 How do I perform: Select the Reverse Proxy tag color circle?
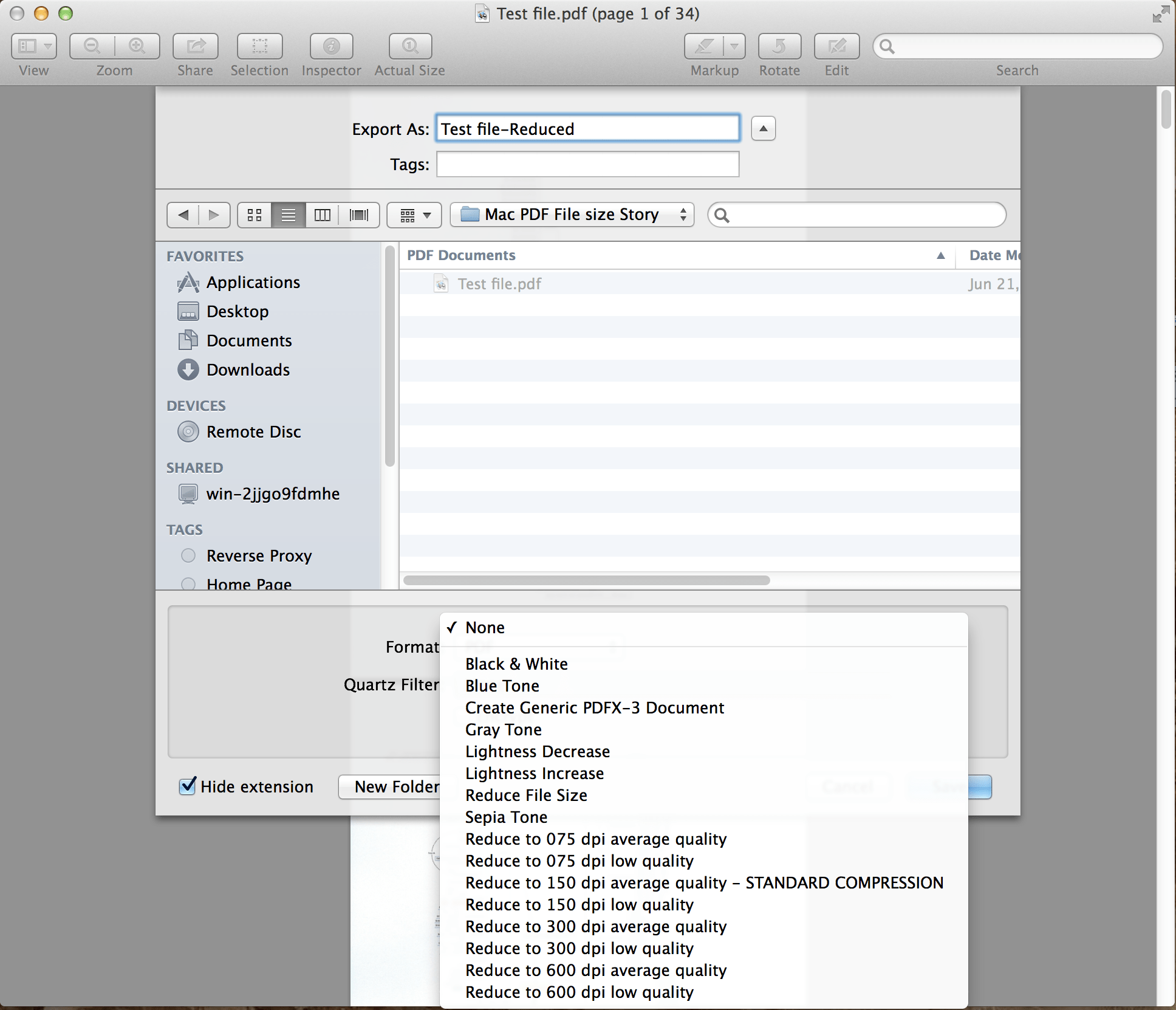188,555
